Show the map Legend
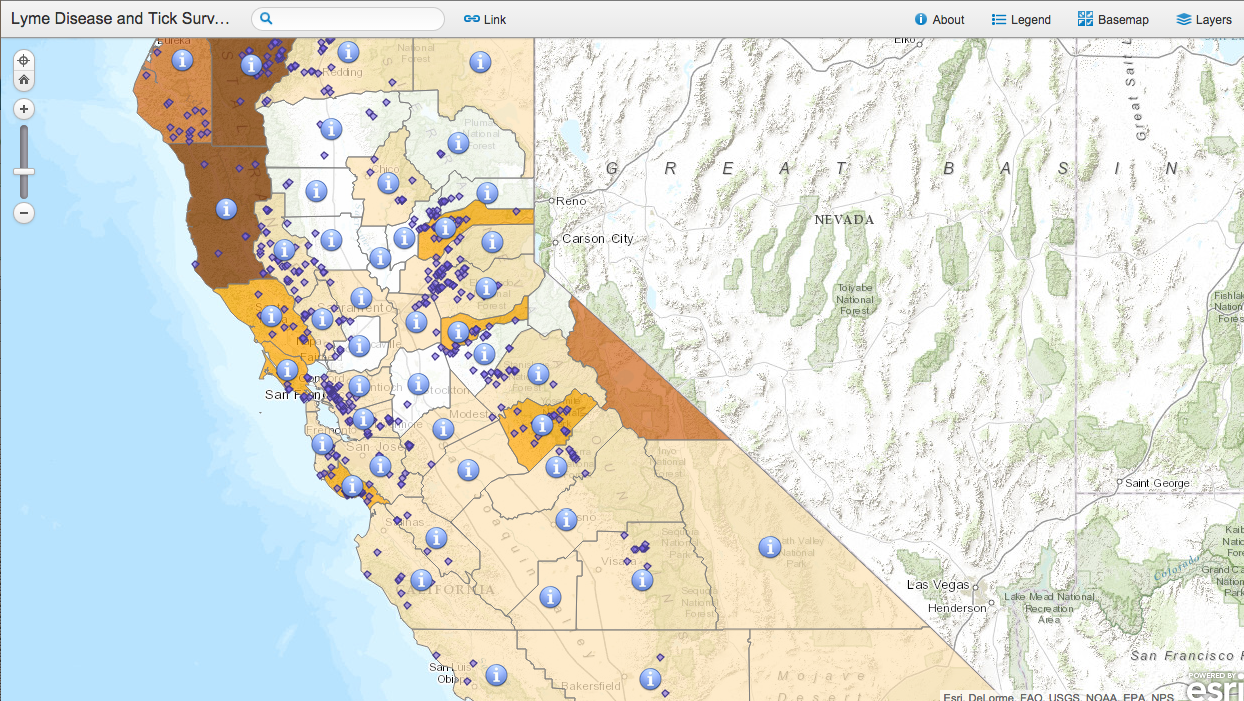Image resolution: width=1244 pixels, height=701 pixels. pos(1021,19)
